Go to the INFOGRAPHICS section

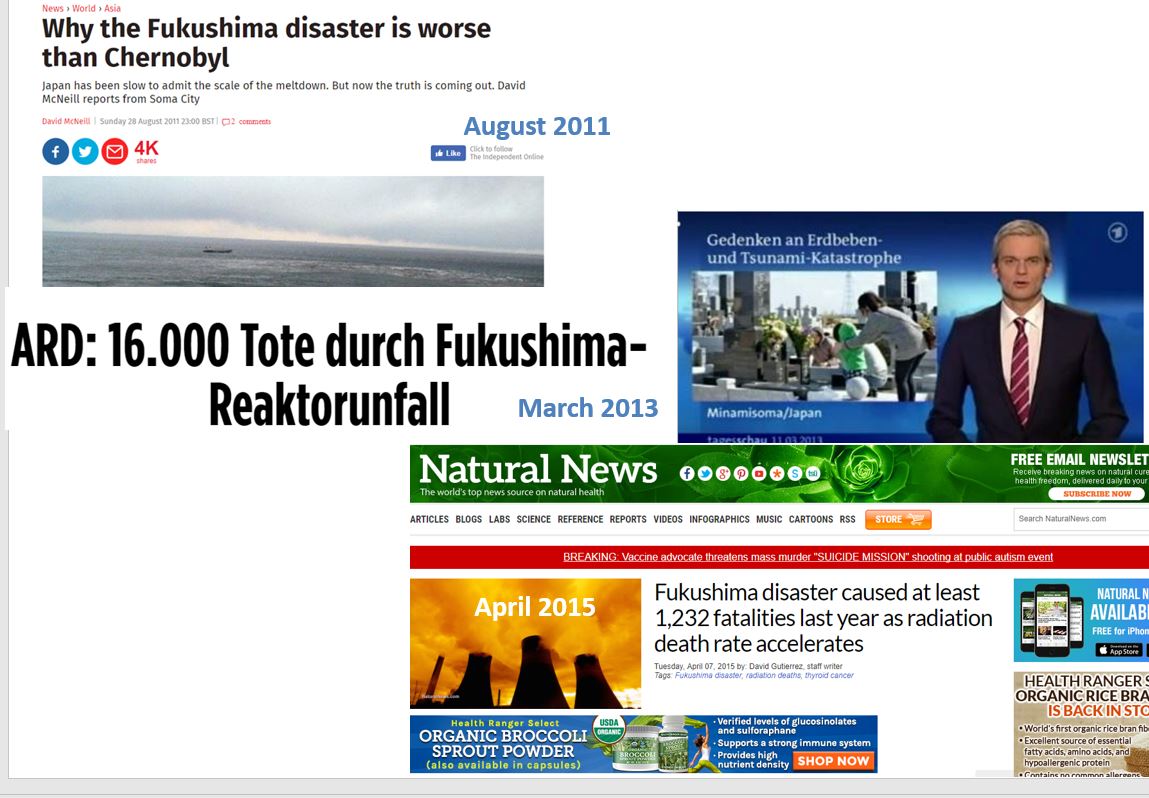(x=719, y=520)
